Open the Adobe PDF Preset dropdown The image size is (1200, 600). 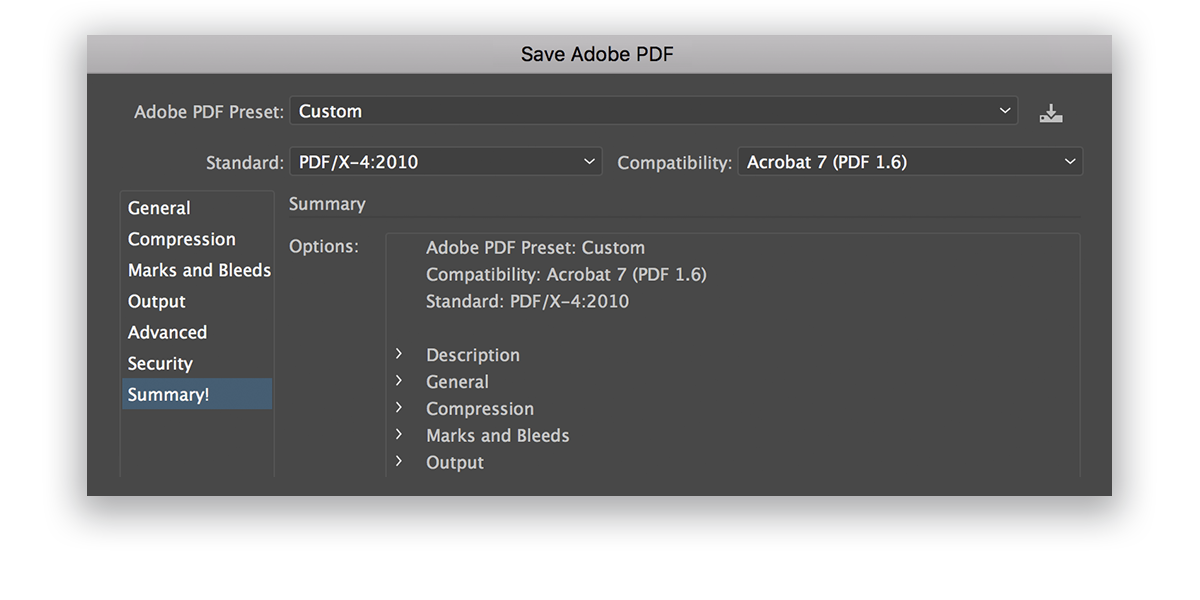(x=654, y=111)
